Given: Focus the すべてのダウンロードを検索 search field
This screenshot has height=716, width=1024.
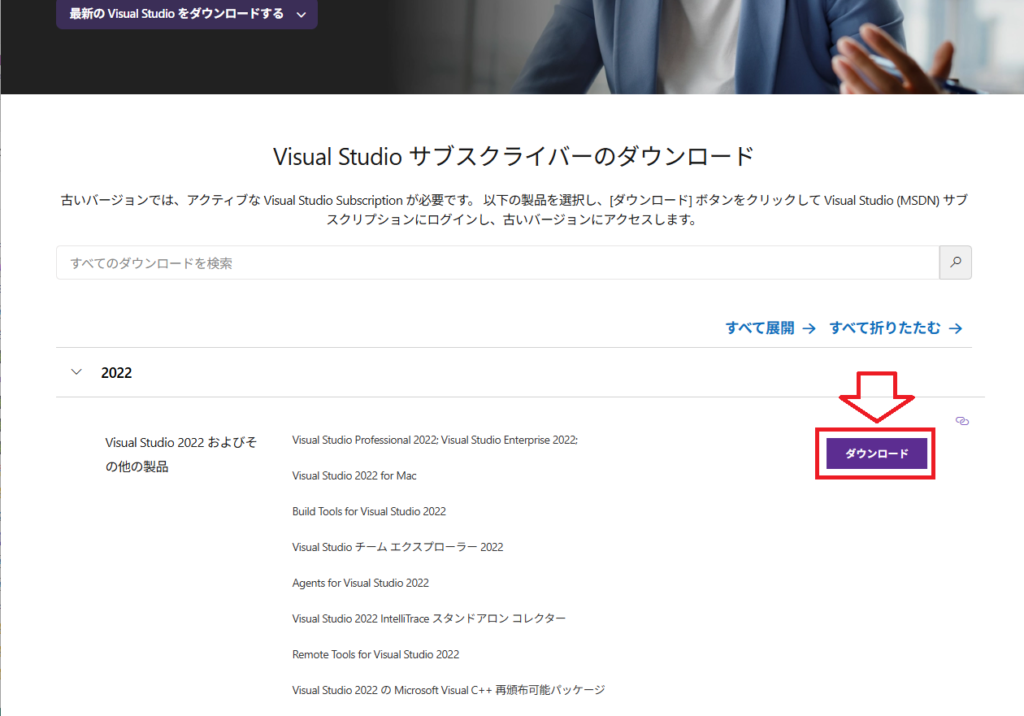Looking at the screenshot, I should [497, 263].
